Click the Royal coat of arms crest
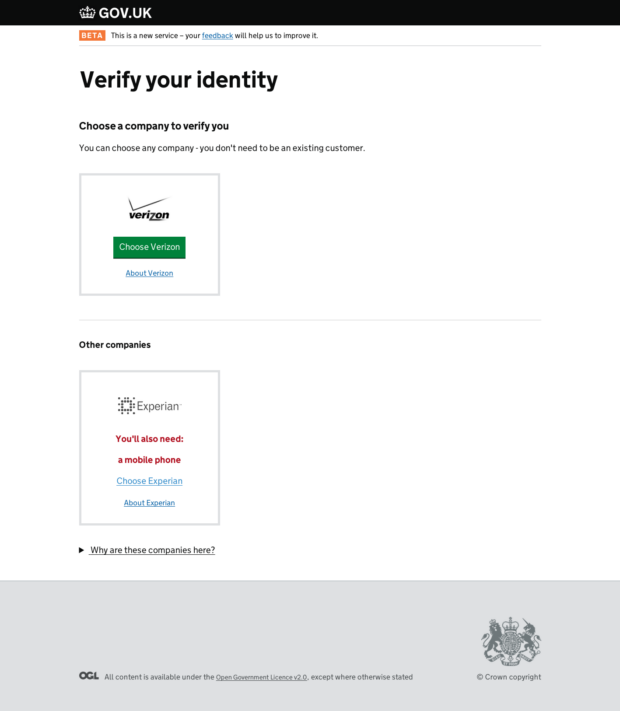 [511, 641]
